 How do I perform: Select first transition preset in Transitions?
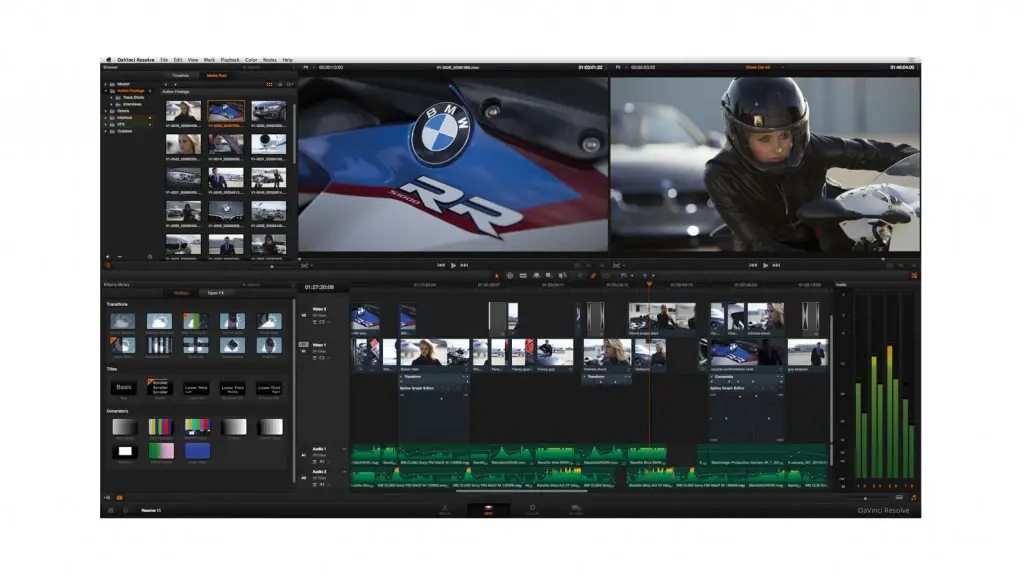[x=122, y=320]
